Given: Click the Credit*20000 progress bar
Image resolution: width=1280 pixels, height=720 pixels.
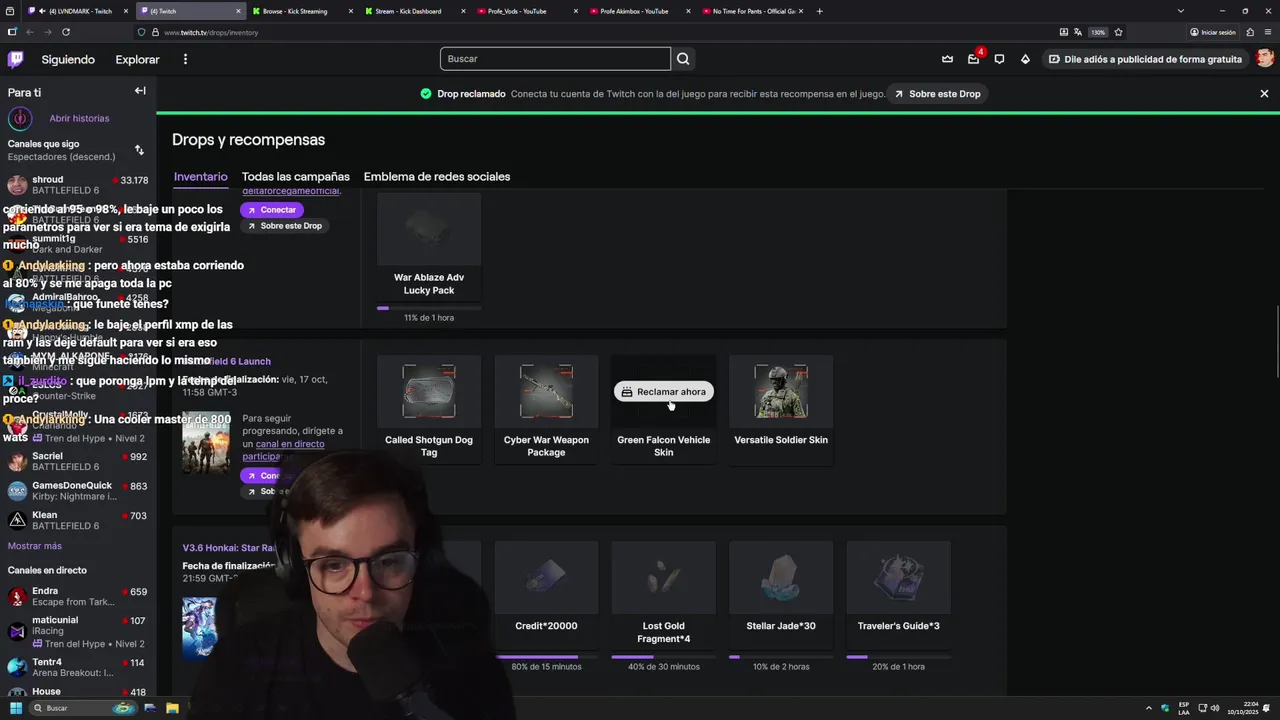Looking at the screenshot, I should [x=546, y=657].
